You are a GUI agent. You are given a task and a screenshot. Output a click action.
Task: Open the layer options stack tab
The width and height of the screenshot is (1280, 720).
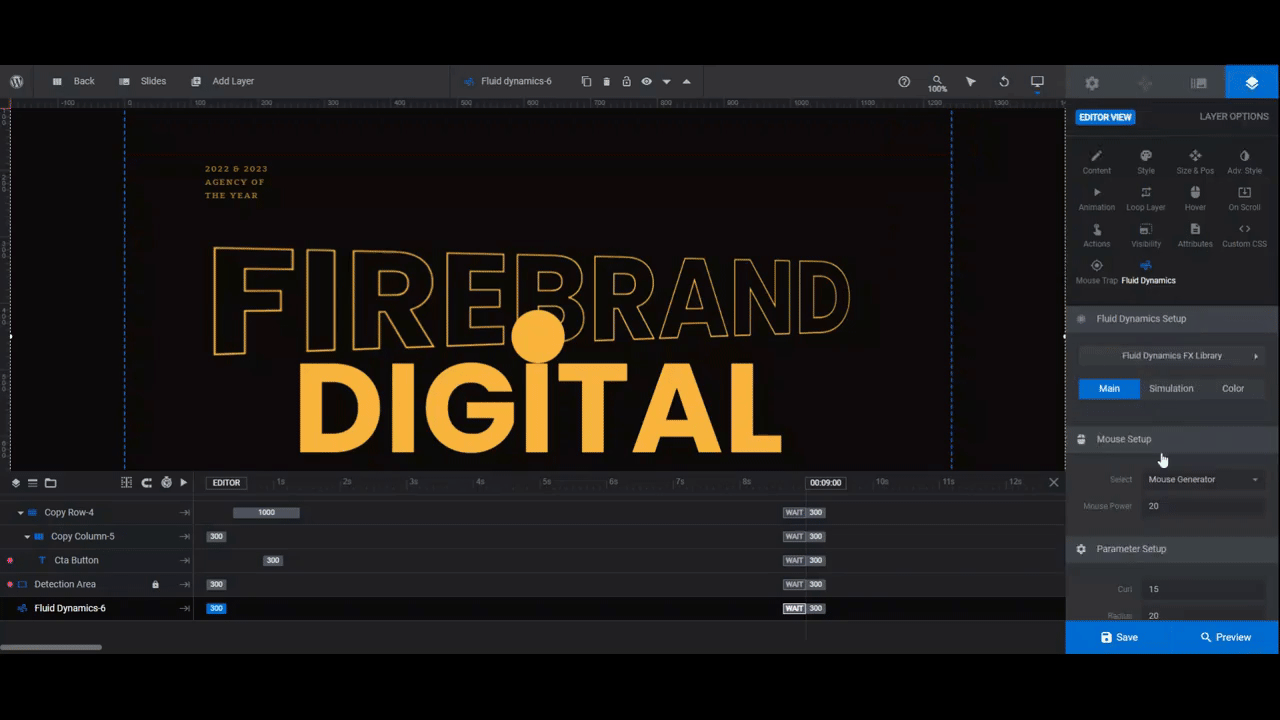[1252, 83]
